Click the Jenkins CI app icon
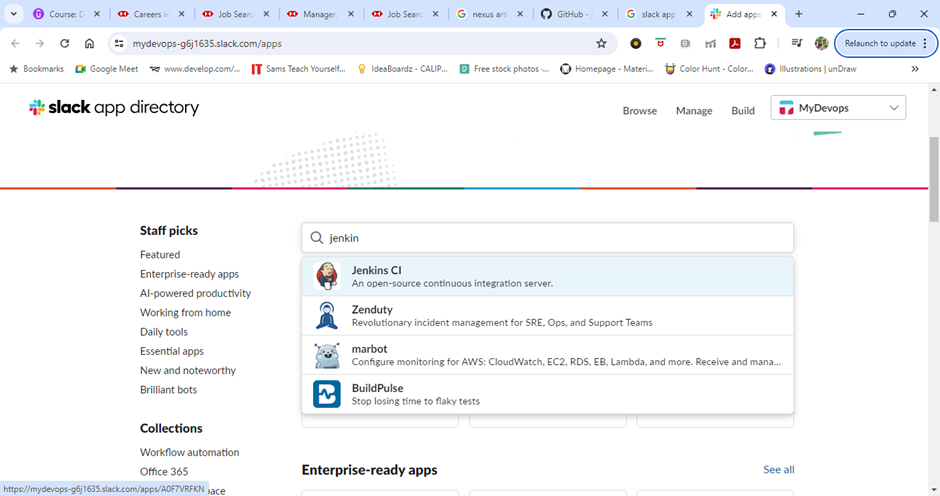940x496 pixels. pyautogui.click(x=327, y=276)
